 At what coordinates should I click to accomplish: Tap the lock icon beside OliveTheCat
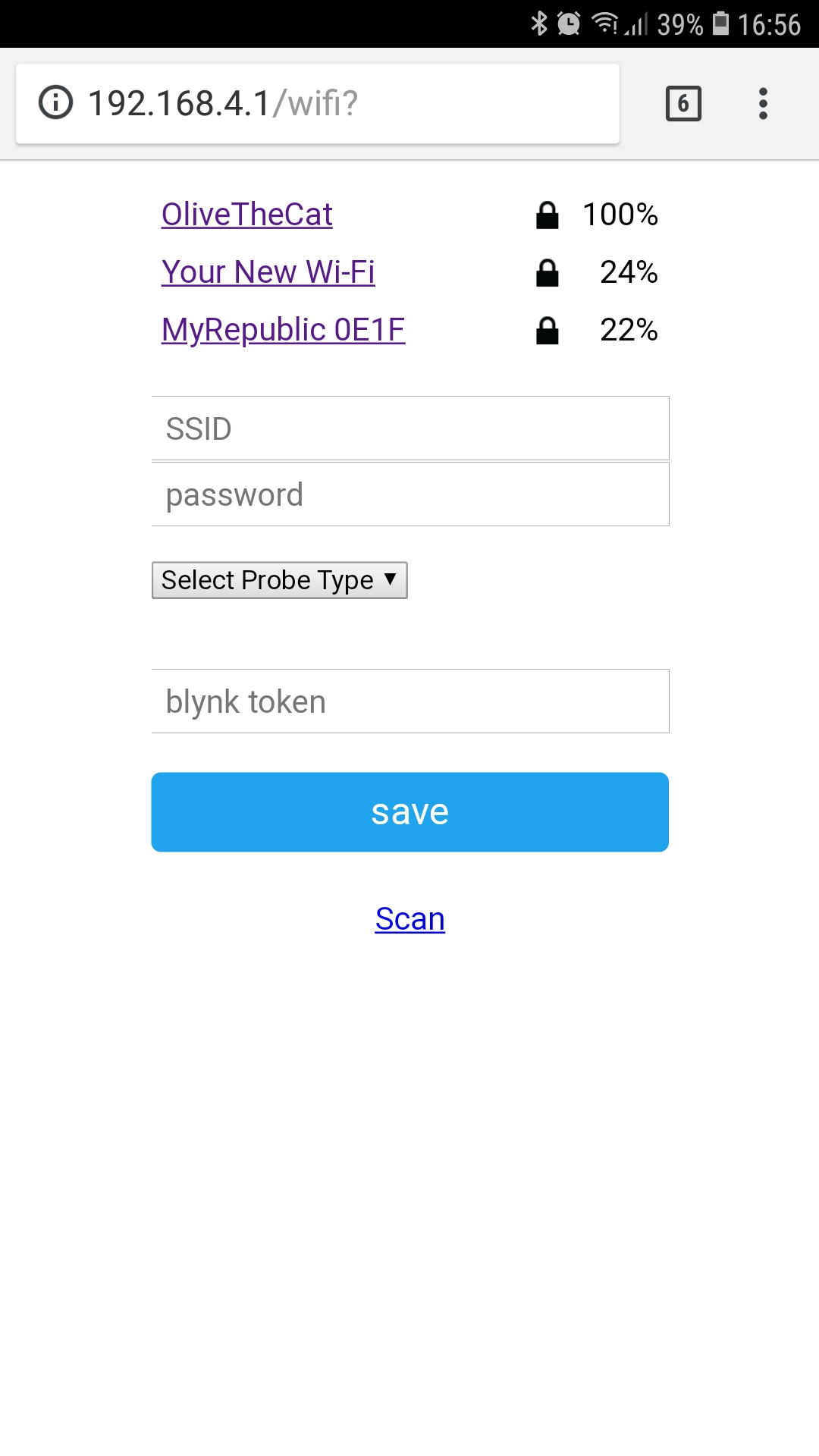pos(547,215)
